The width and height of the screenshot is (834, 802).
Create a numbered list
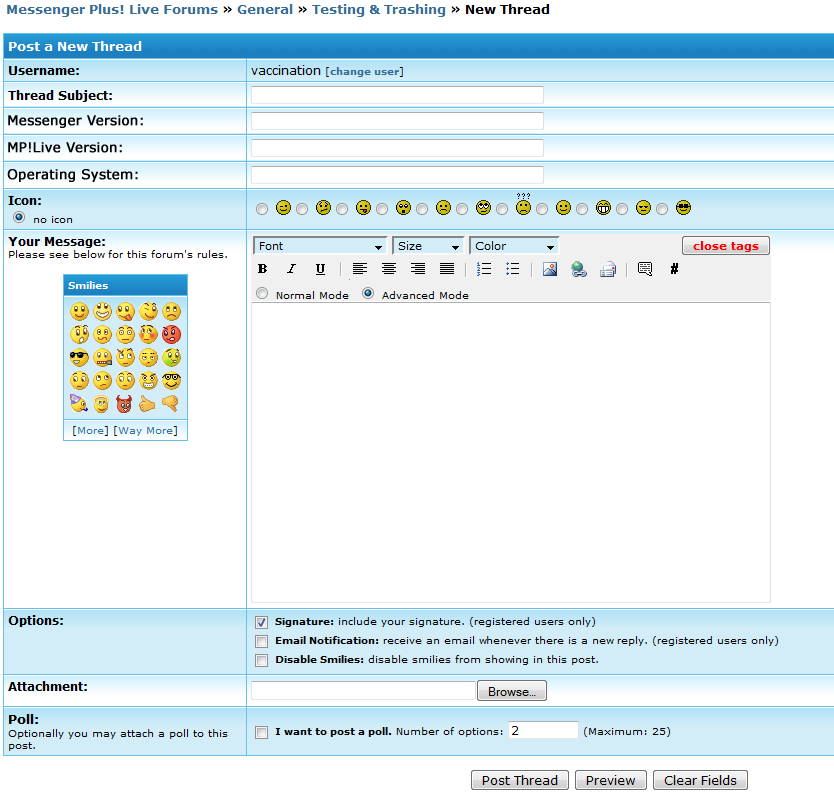pos(484,269)
